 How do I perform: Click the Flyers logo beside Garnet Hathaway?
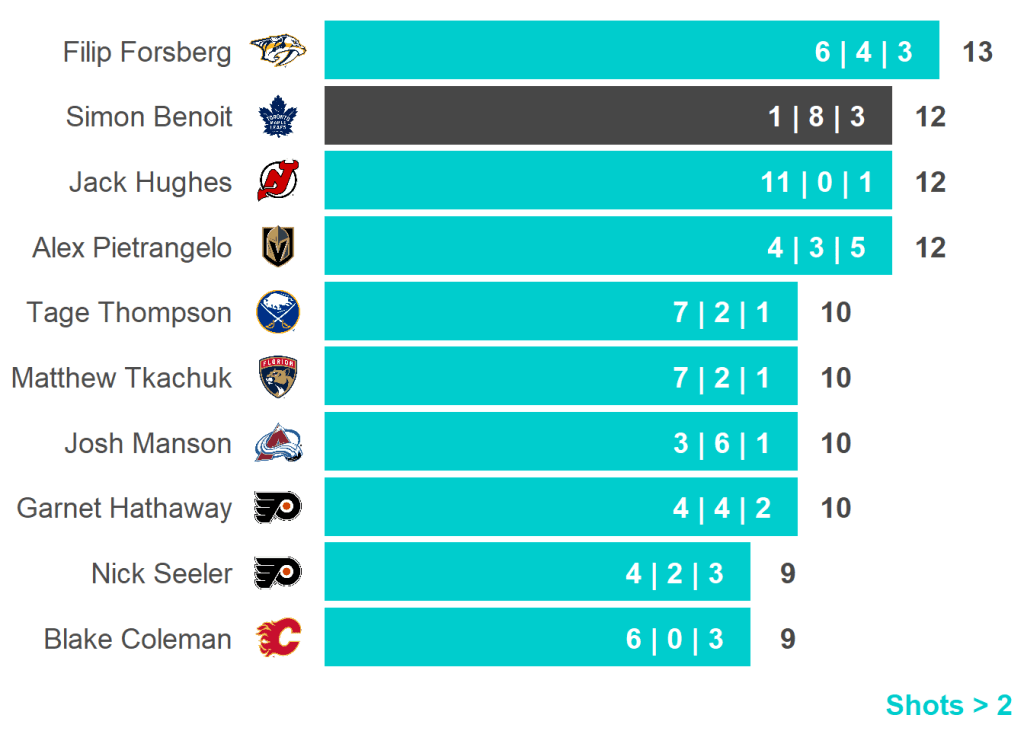[278, 508]
